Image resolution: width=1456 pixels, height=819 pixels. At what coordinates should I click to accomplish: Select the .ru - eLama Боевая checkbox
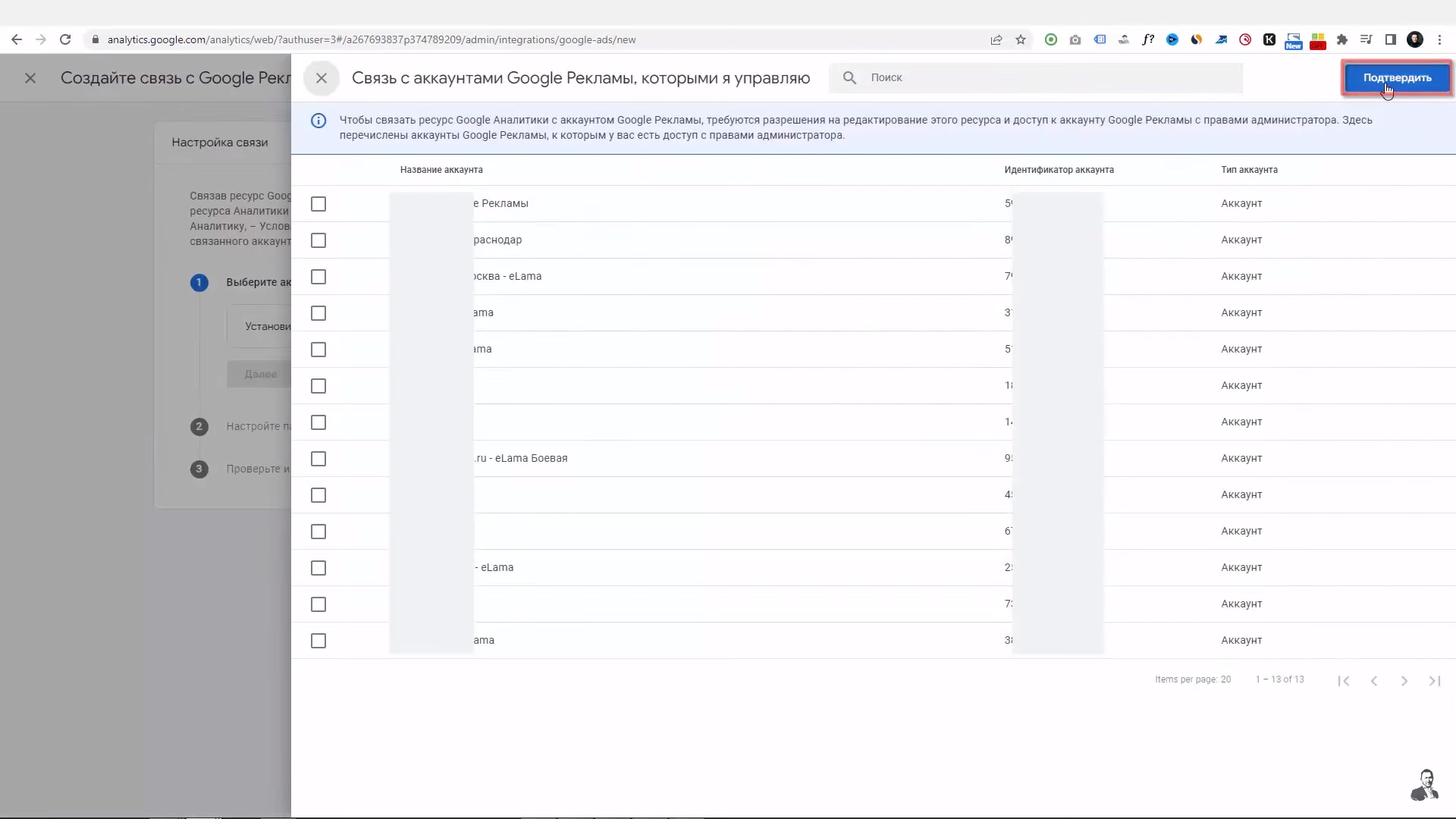coord(318,459)
